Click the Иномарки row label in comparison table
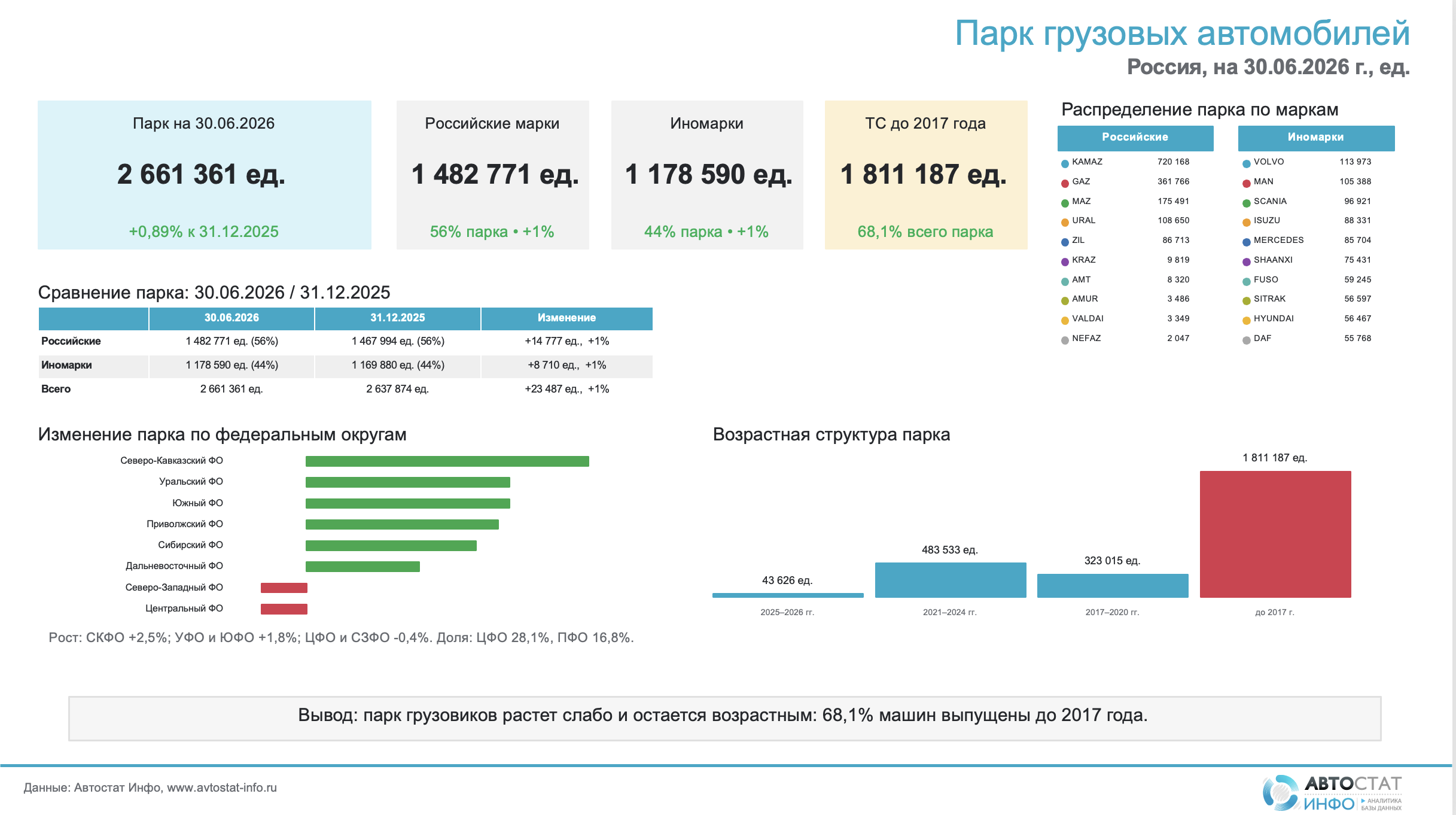The width and height of the screenshot is (1456, 815). pyautogui.click(x=66, y=365)
